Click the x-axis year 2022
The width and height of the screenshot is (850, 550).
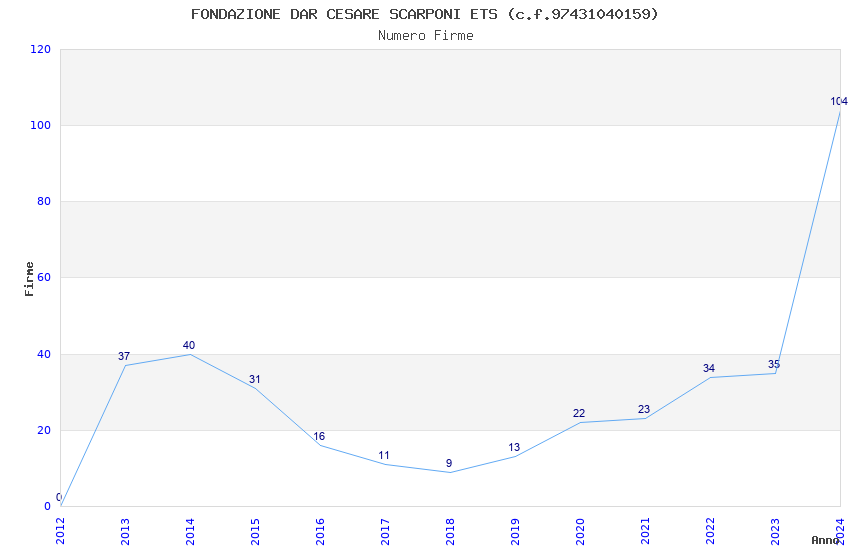711,531
